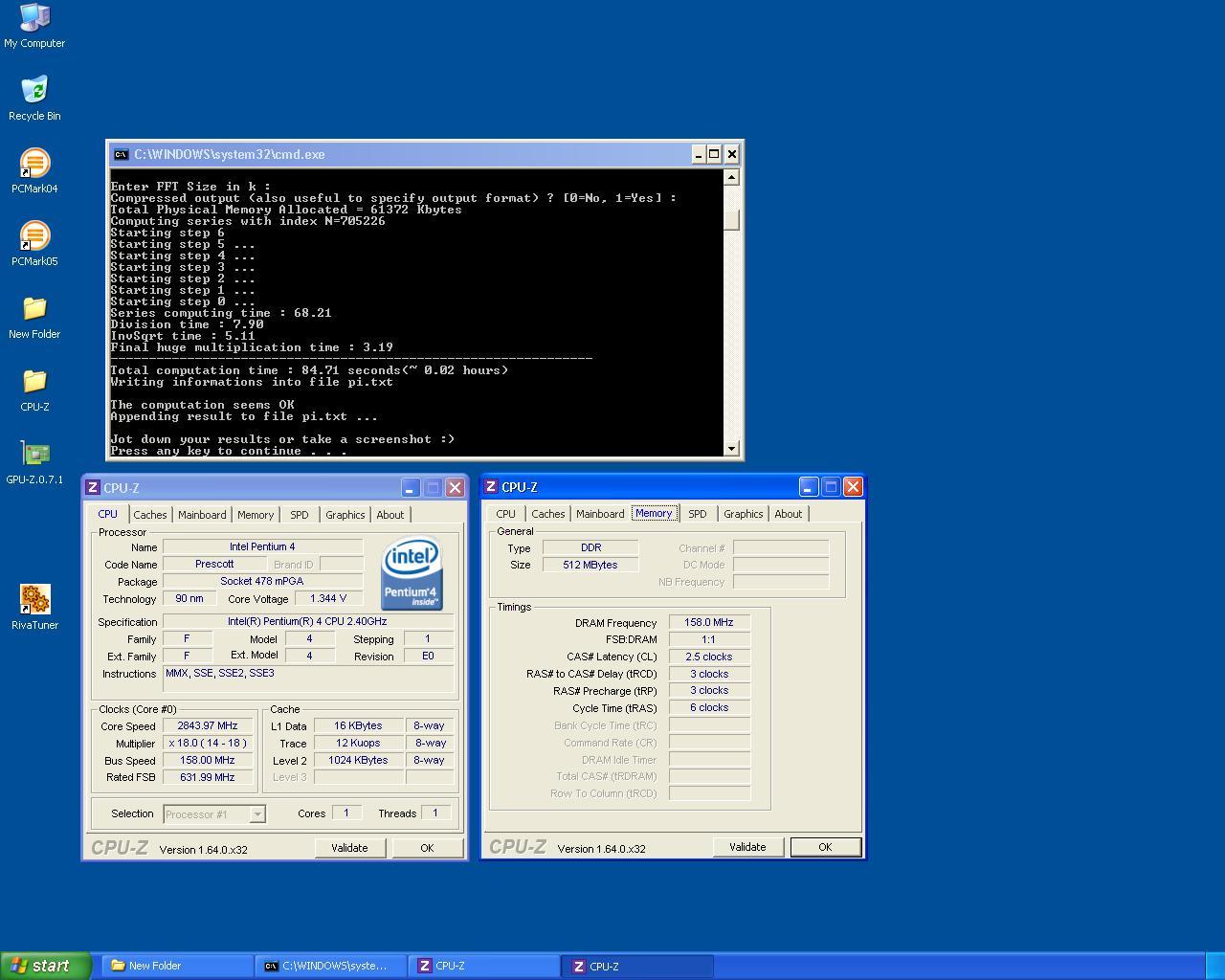Viewport: 1225px width, 980px height.
Task: Open About tab in left CPU-Z window
Action: point(390,515)
